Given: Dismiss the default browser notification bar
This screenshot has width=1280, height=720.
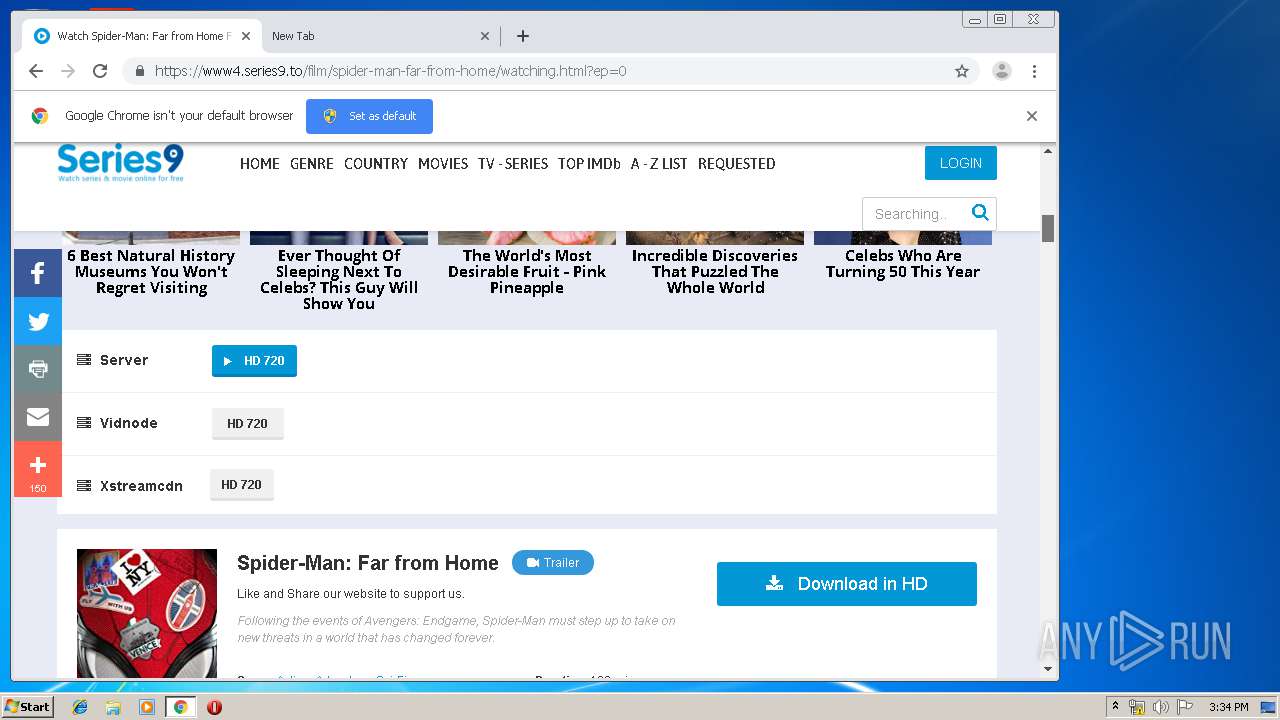Looking at the screenshot, I should [1032, 116].
